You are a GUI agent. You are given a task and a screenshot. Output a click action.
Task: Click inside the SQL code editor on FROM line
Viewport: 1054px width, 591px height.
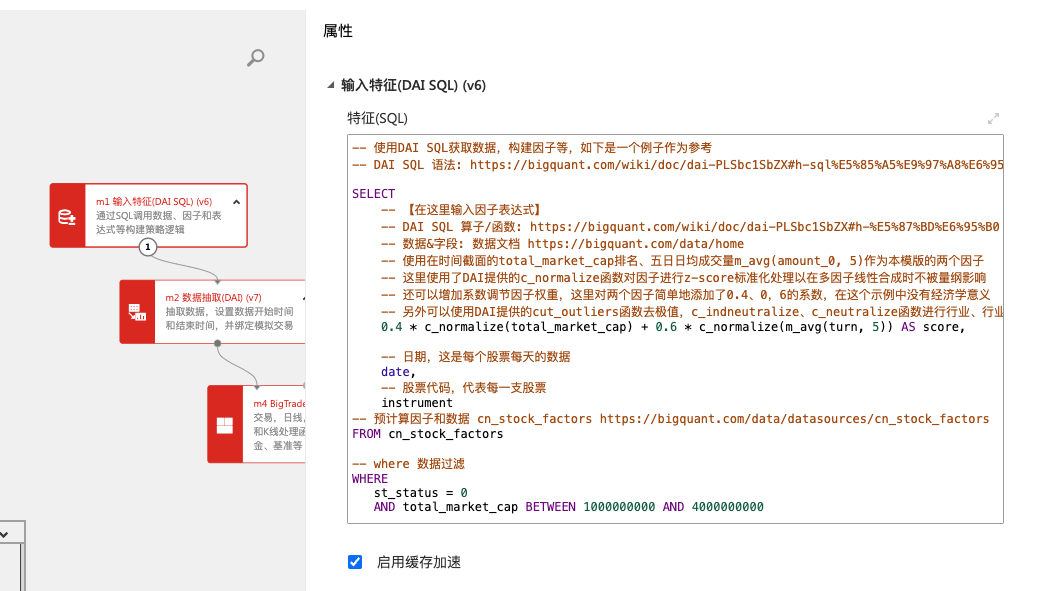coord(428,434)
